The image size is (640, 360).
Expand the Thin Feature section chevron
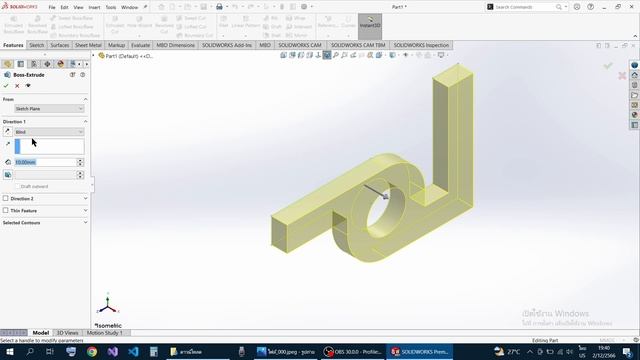pos(85,211)
